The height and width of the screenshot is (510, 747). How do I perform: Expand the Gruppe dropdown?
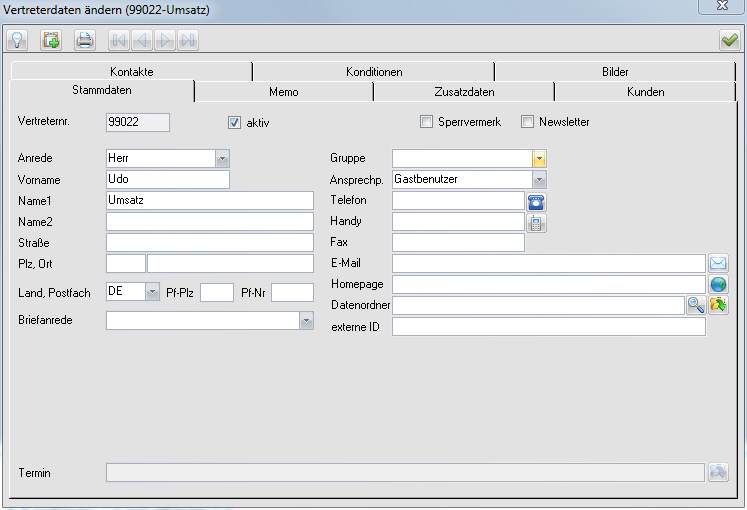pos(539,159)
